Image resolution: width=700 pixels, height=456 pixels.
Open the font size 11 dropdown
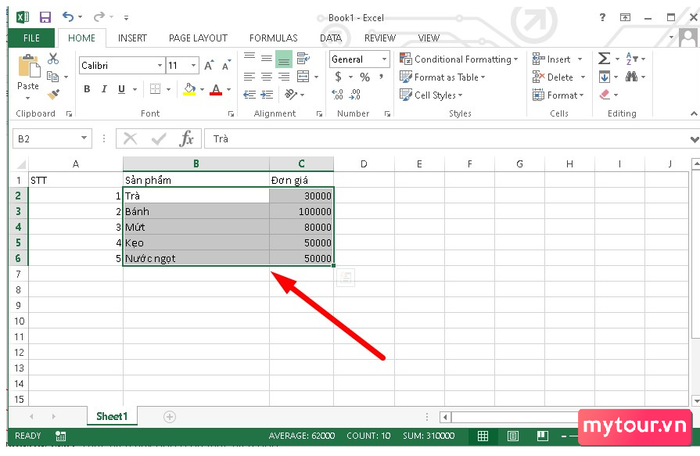[194, 65]
